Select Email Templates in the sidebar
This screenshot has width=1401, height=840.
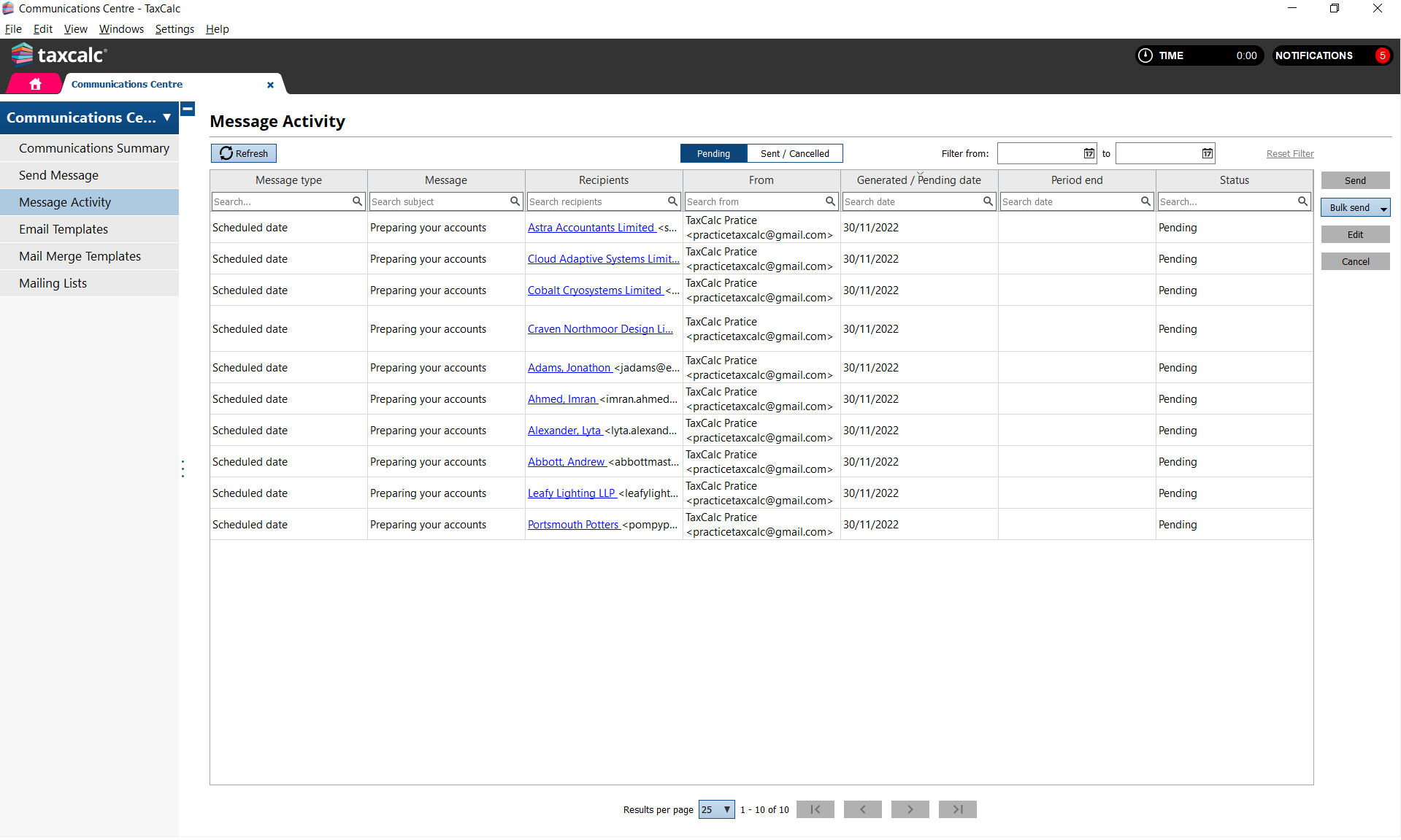point(64,229)
